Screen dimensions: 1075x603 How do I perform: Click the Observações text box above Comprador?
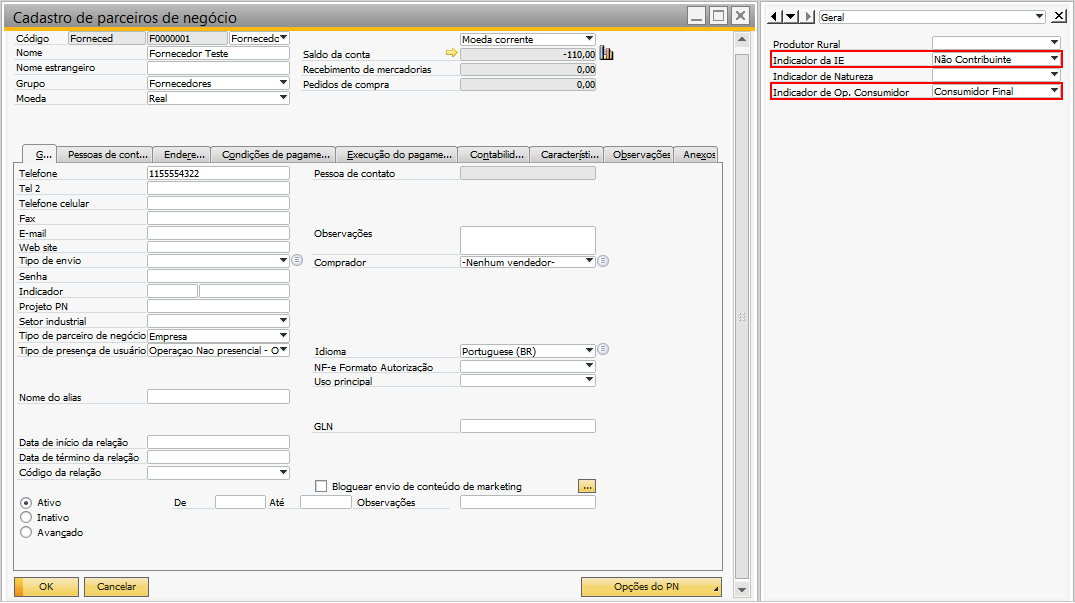pos(527,240)
